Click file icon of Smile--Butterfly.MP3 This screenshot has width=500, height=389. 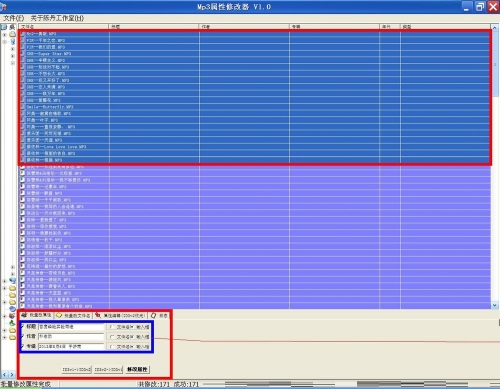click(x=23, y=107)
